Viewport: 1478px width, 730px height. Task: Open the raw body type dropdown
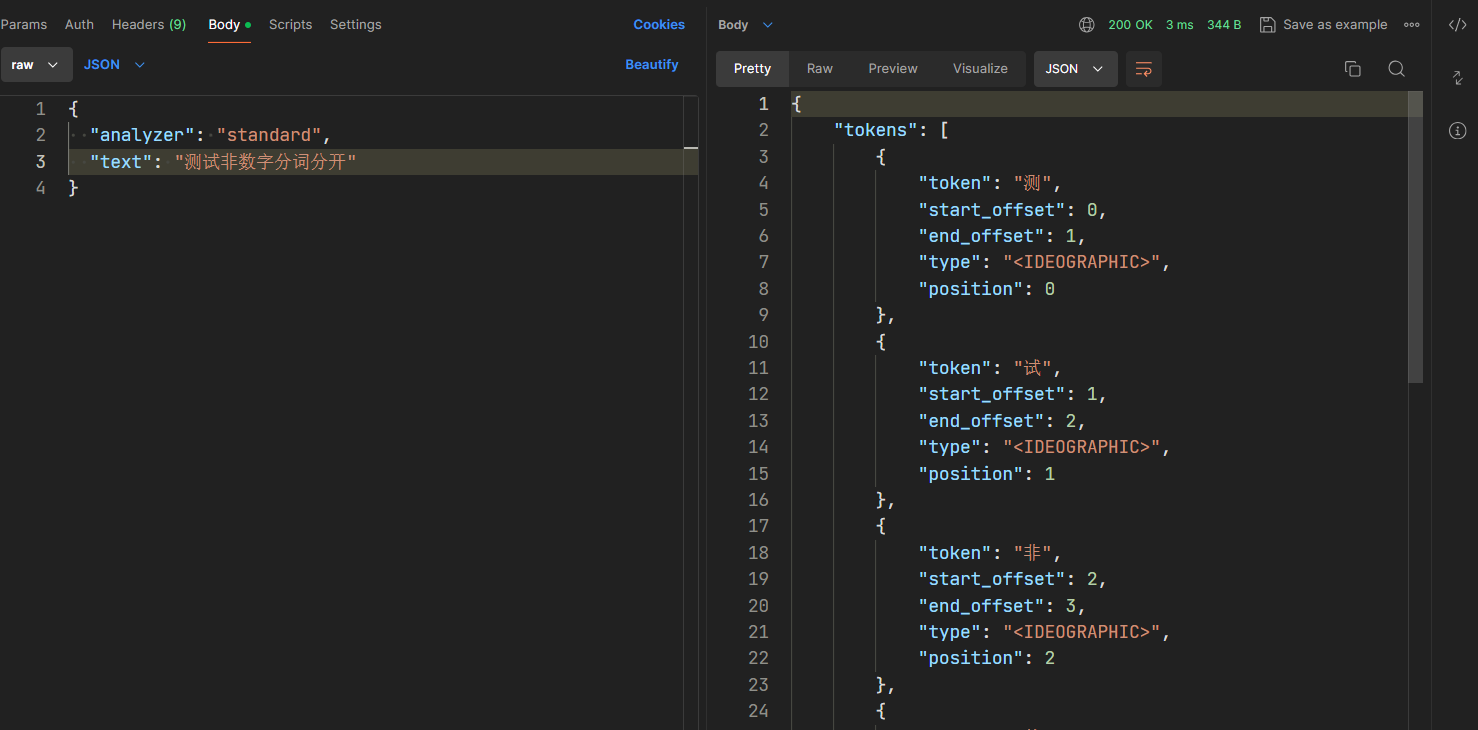[36, 65]
